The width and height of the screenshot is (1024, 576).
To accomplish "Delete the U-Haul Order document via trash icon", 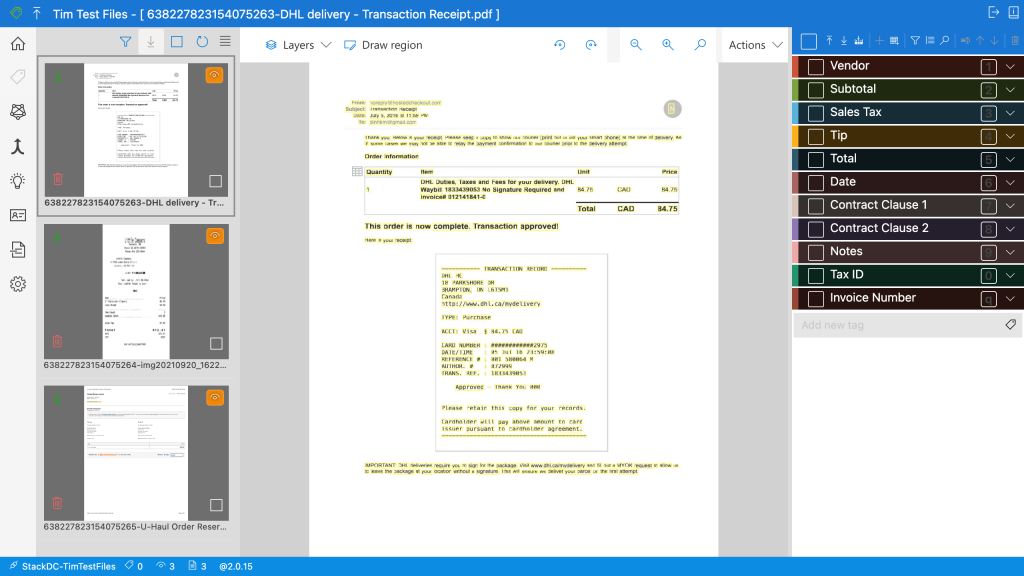I will [57, 503].
